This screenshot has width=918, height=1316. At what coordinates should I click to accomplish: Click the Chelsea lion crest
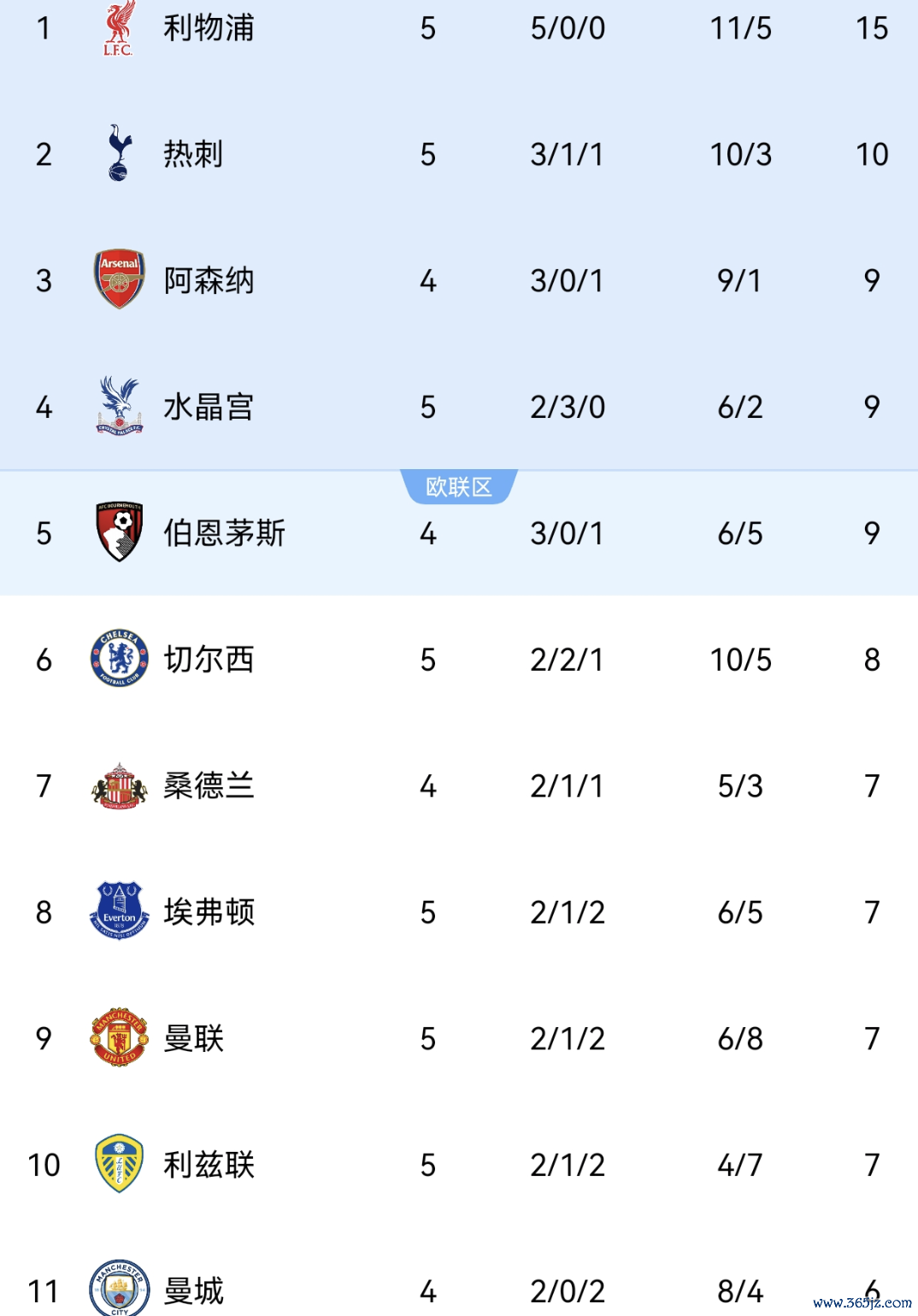point(119,659)
